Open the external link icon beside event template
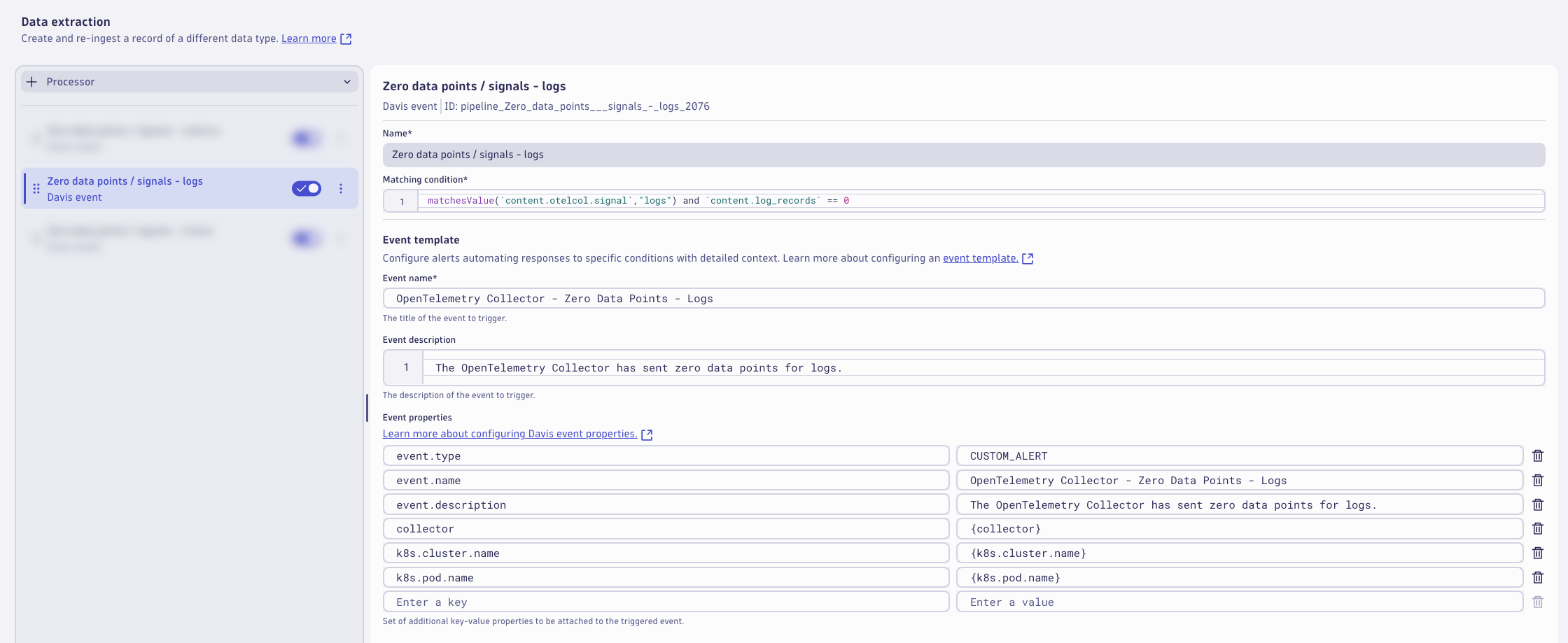Image resolution: width=1568 pixels, height=643 pixels. tap(1028, 259)
